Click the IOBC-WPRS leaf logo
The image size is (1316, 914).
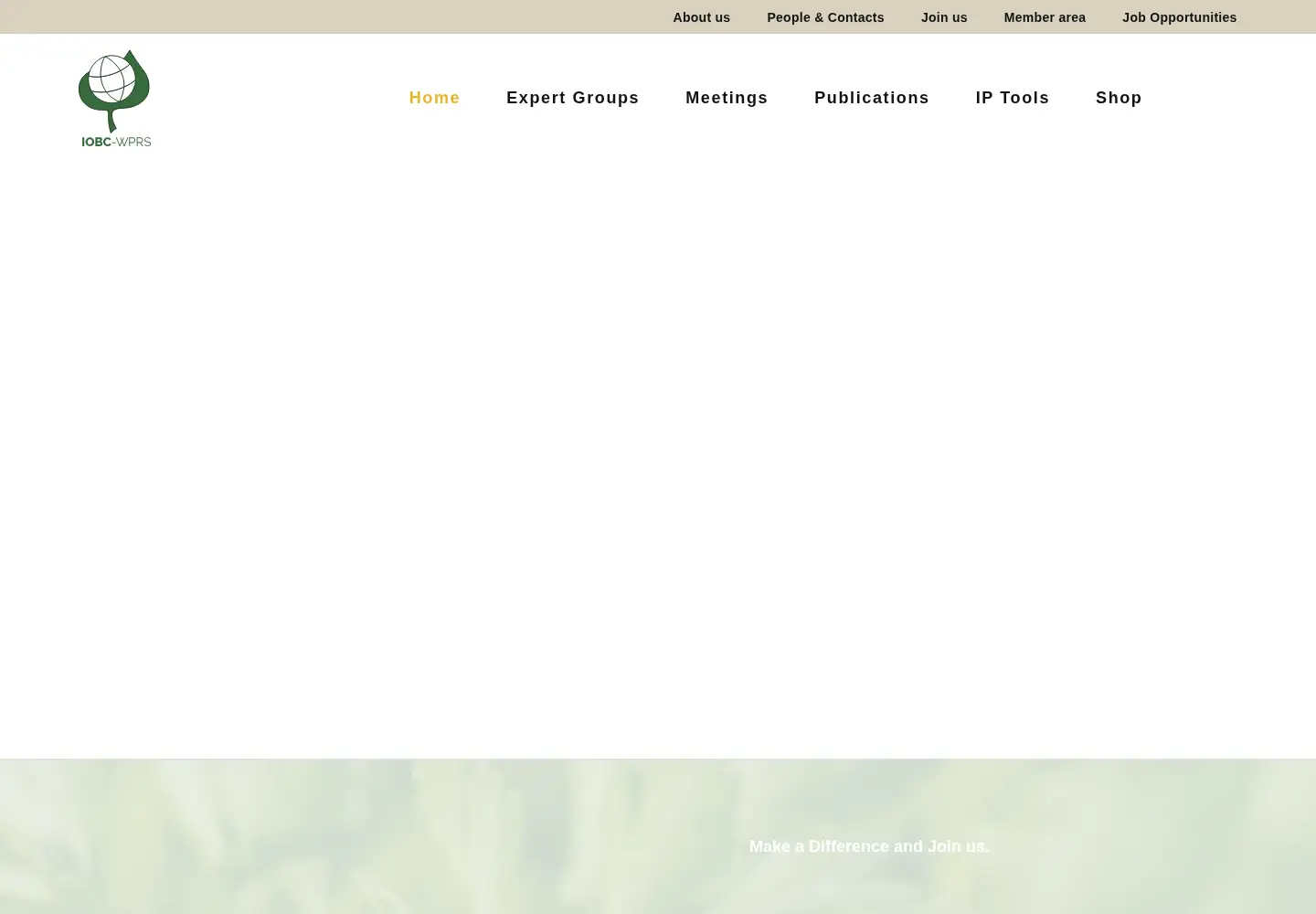pos(115,98)
